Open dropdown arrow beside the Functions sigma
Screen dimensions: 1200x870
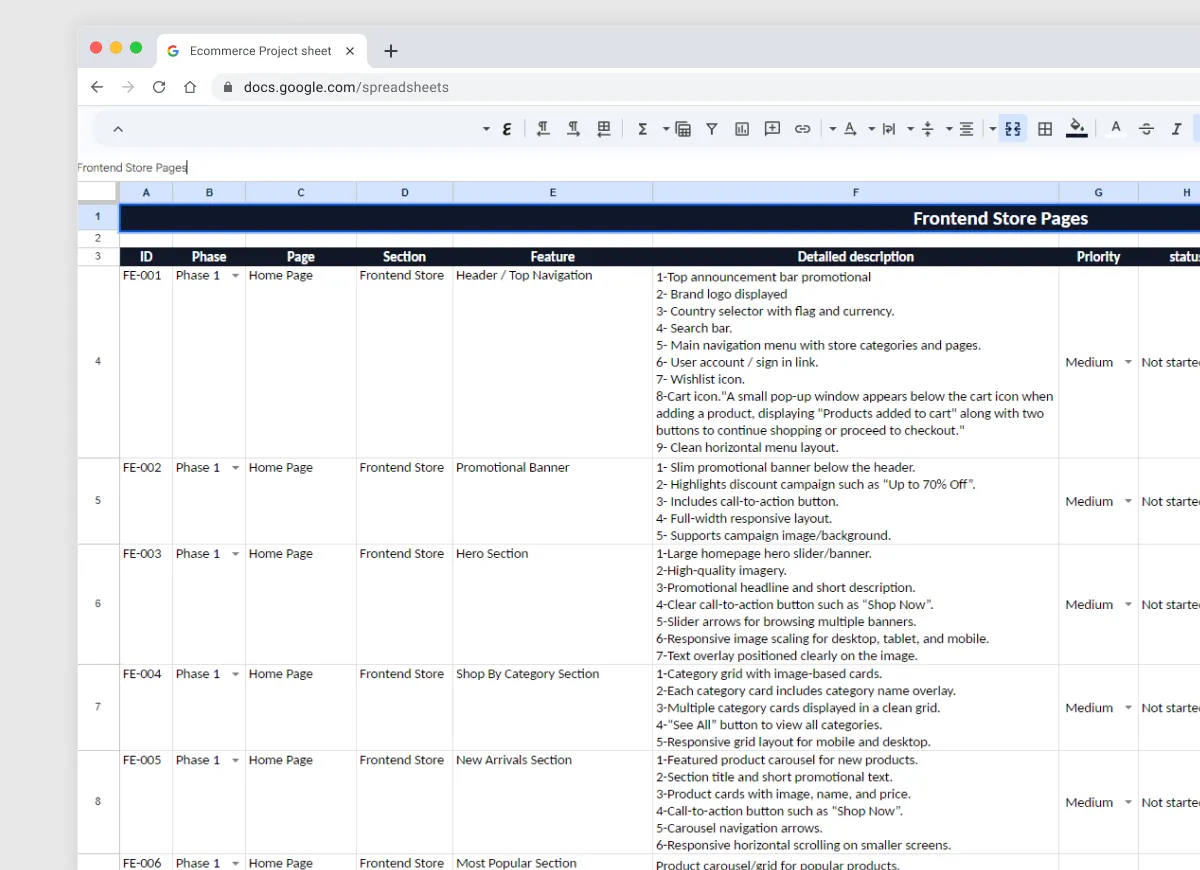tap(665, 129)
